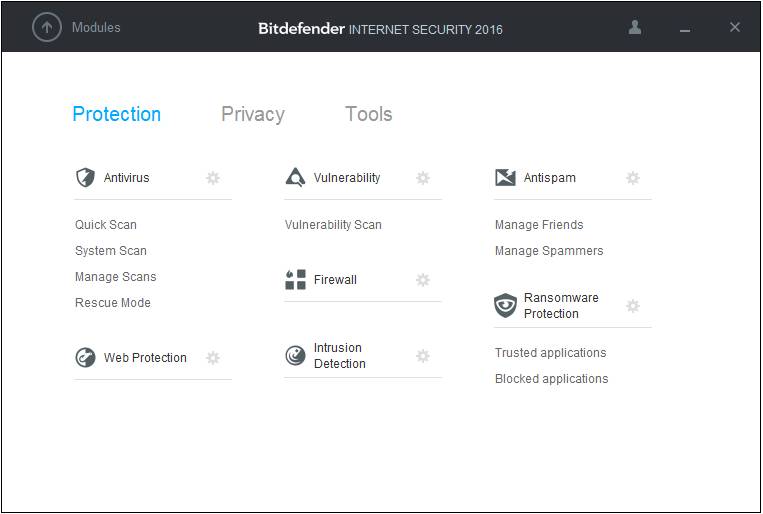Open Firewall settings gear
This screenshot has width=763, height=514.
(x=423, y=280)
